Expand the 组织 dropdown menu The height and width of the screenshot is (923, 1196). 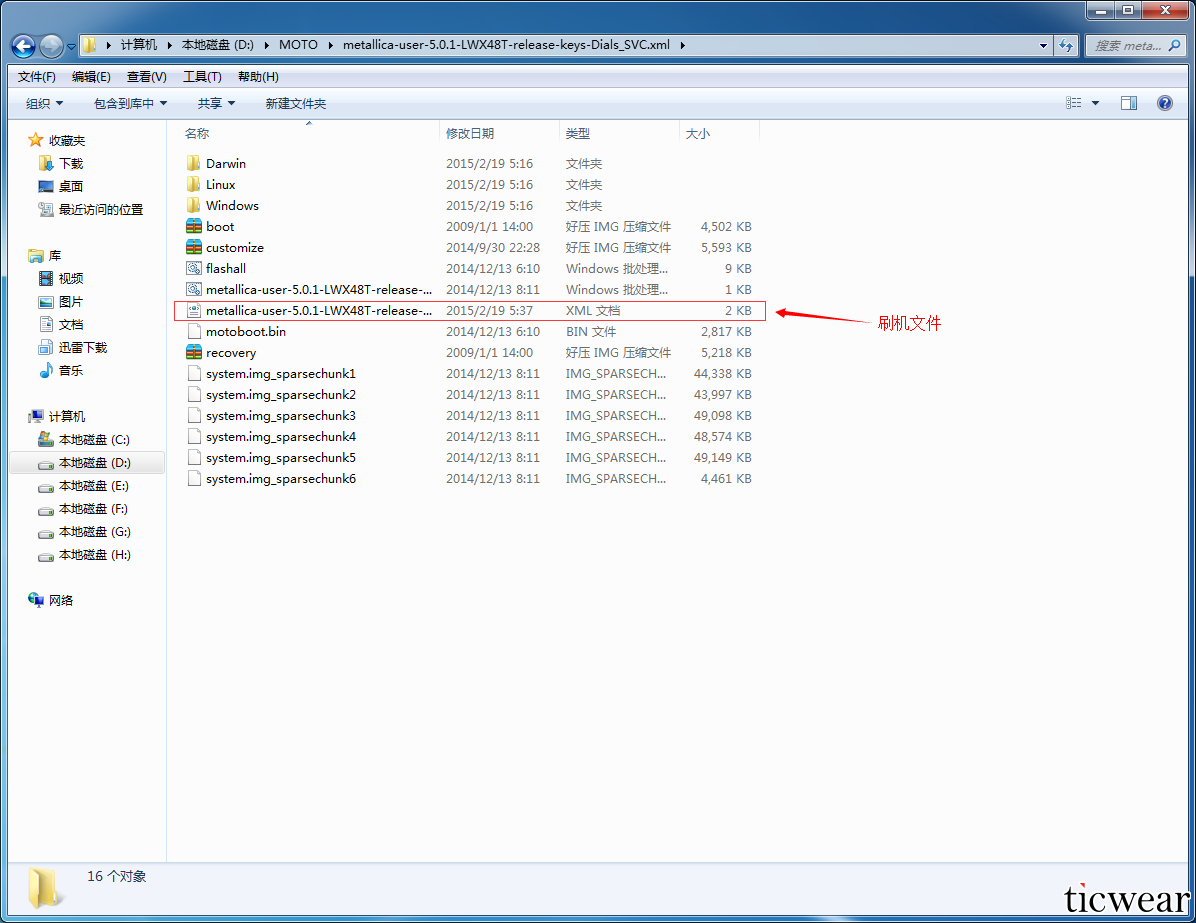[x=44, y=104]
